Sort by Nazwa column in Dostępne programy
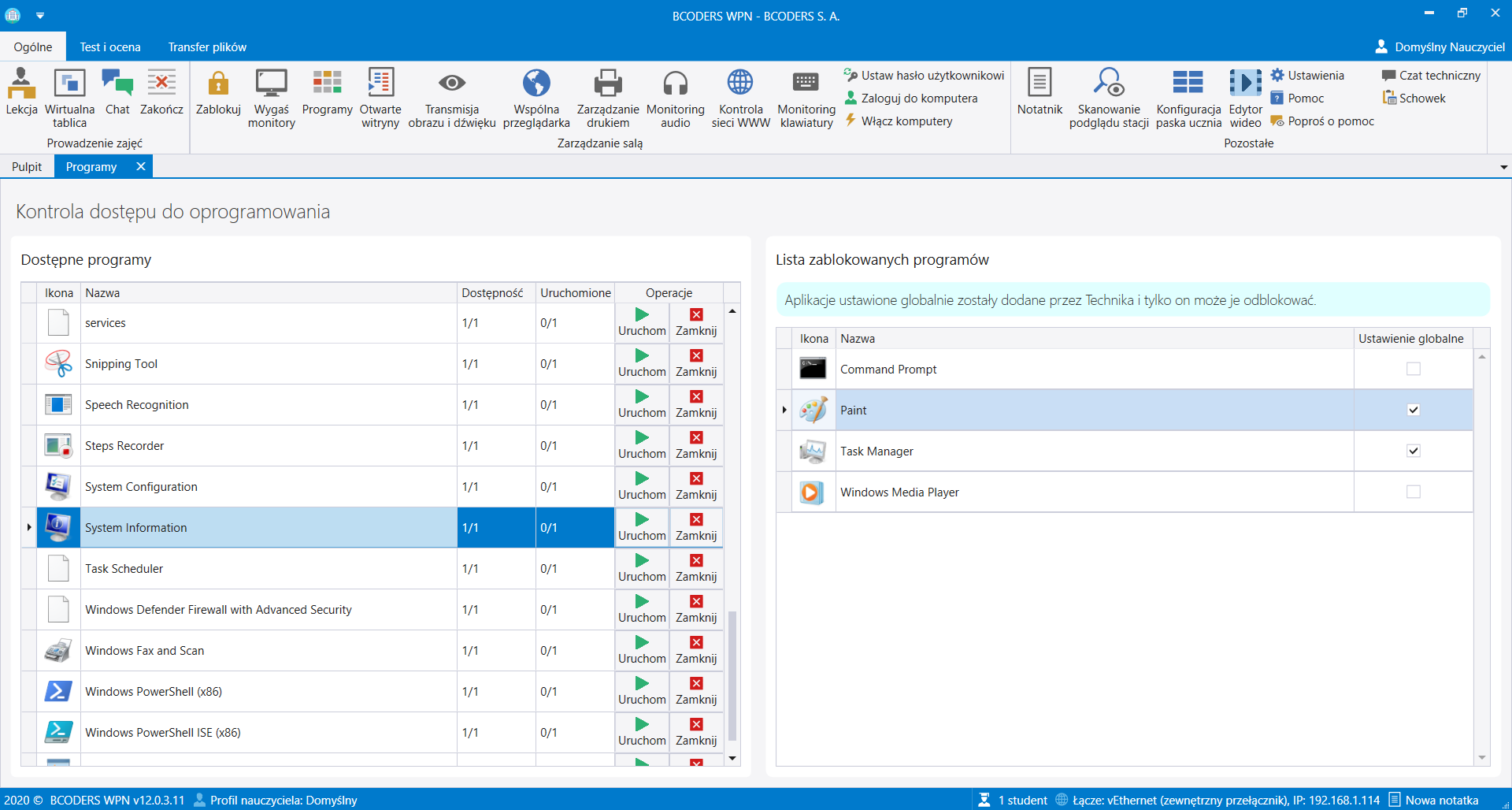Screen dimensions: 1512x810 [x=269, y=292]
